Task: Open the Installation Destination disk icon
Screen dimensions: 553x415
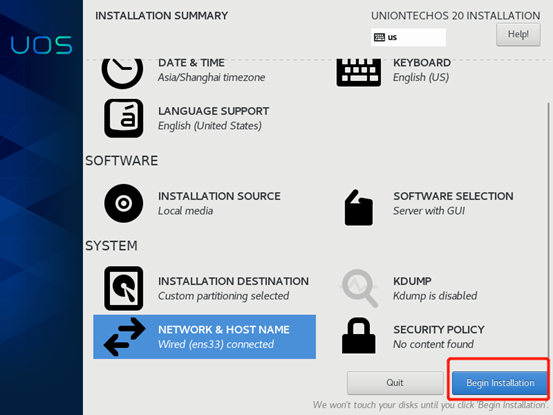Action: 124,288
